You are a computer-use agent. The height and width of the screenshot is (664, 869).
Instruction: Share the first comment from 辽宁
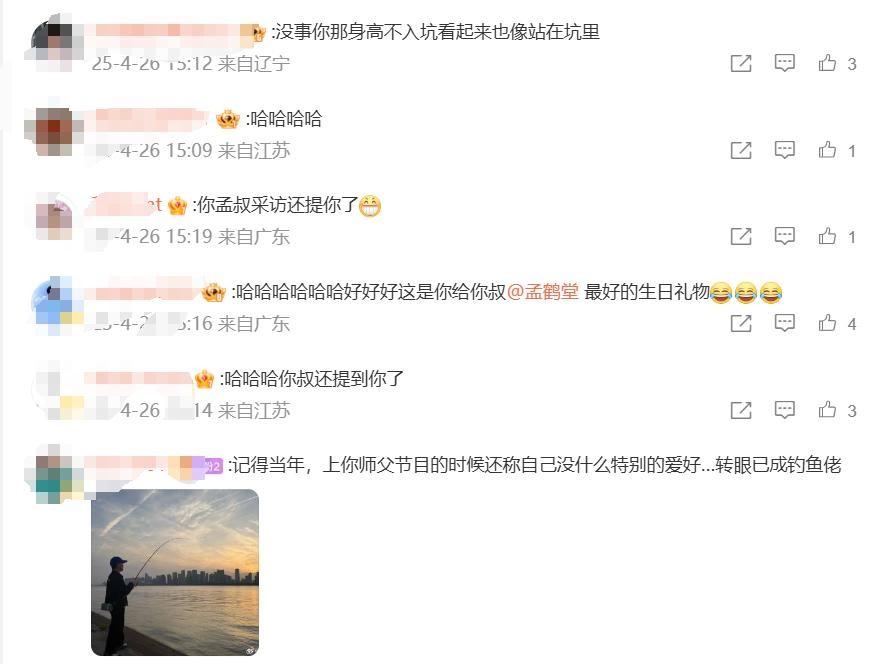[x=741, y=63]
